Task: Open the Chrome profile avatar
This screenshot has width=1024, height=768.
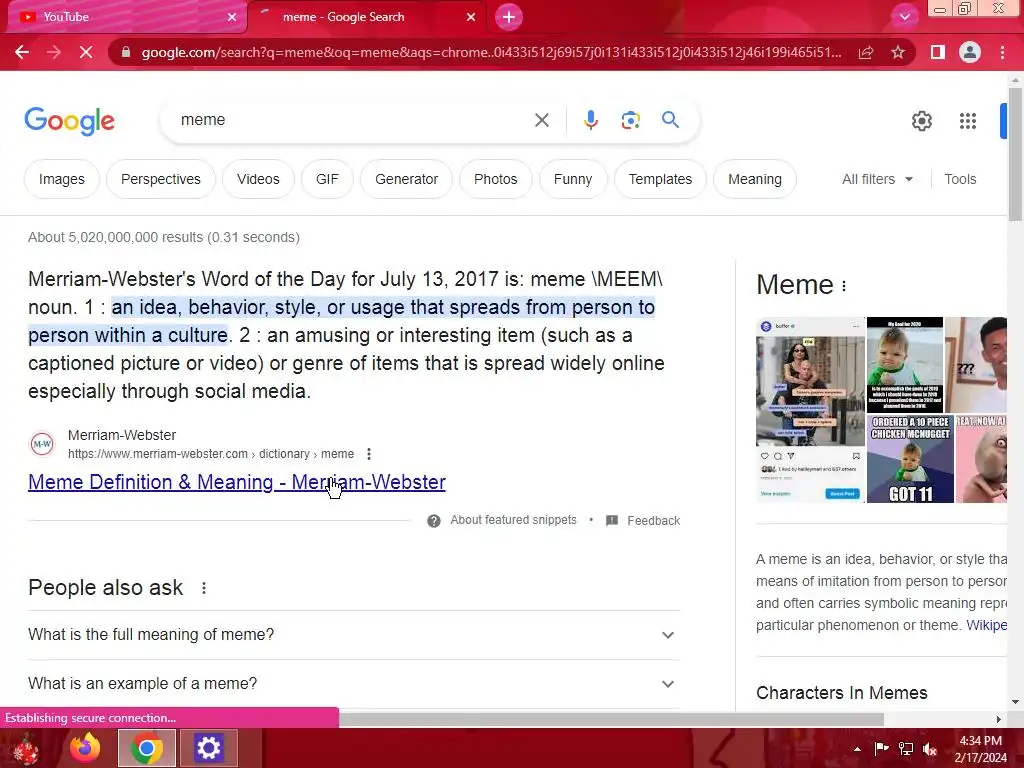Action: click(970, 52)
